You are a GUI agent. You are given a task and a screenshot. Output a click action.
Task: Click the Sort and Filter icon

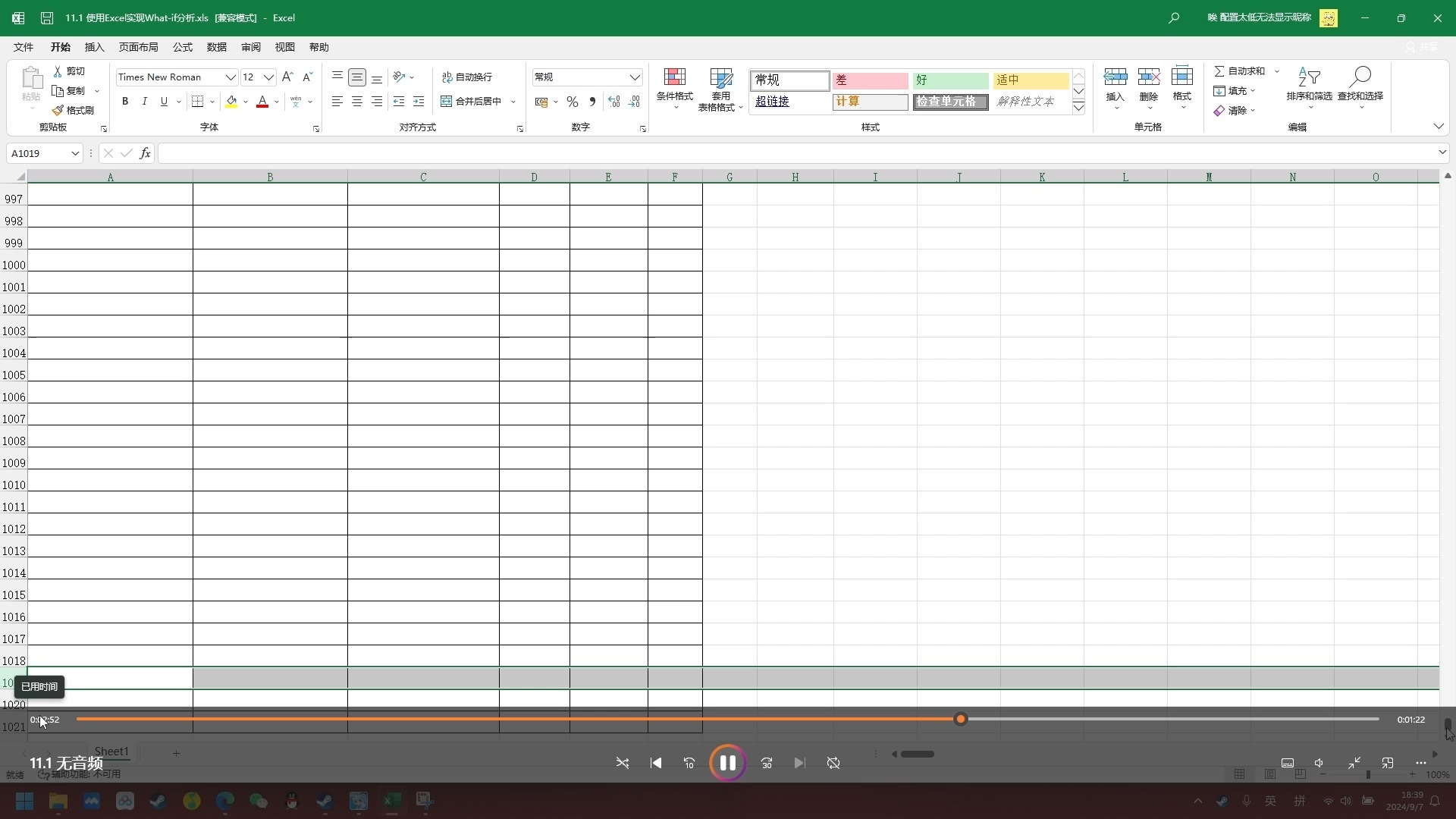coord(1309,78)
